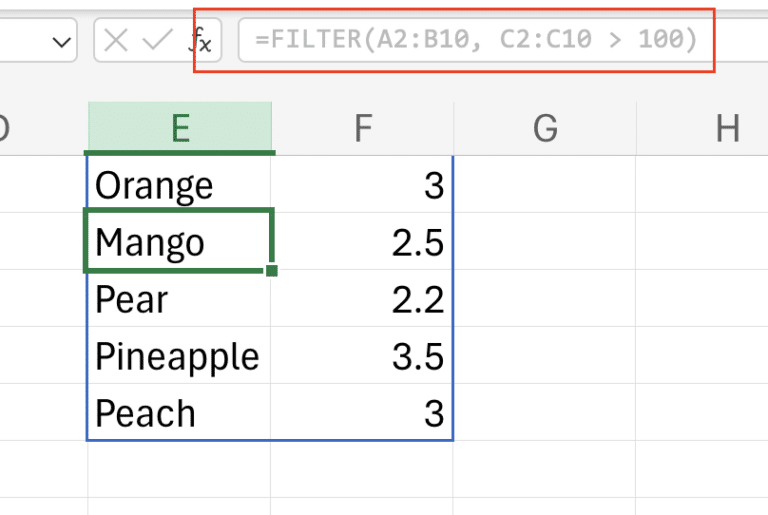
Task: Select the column G header
Action: (x=545, y=128)
